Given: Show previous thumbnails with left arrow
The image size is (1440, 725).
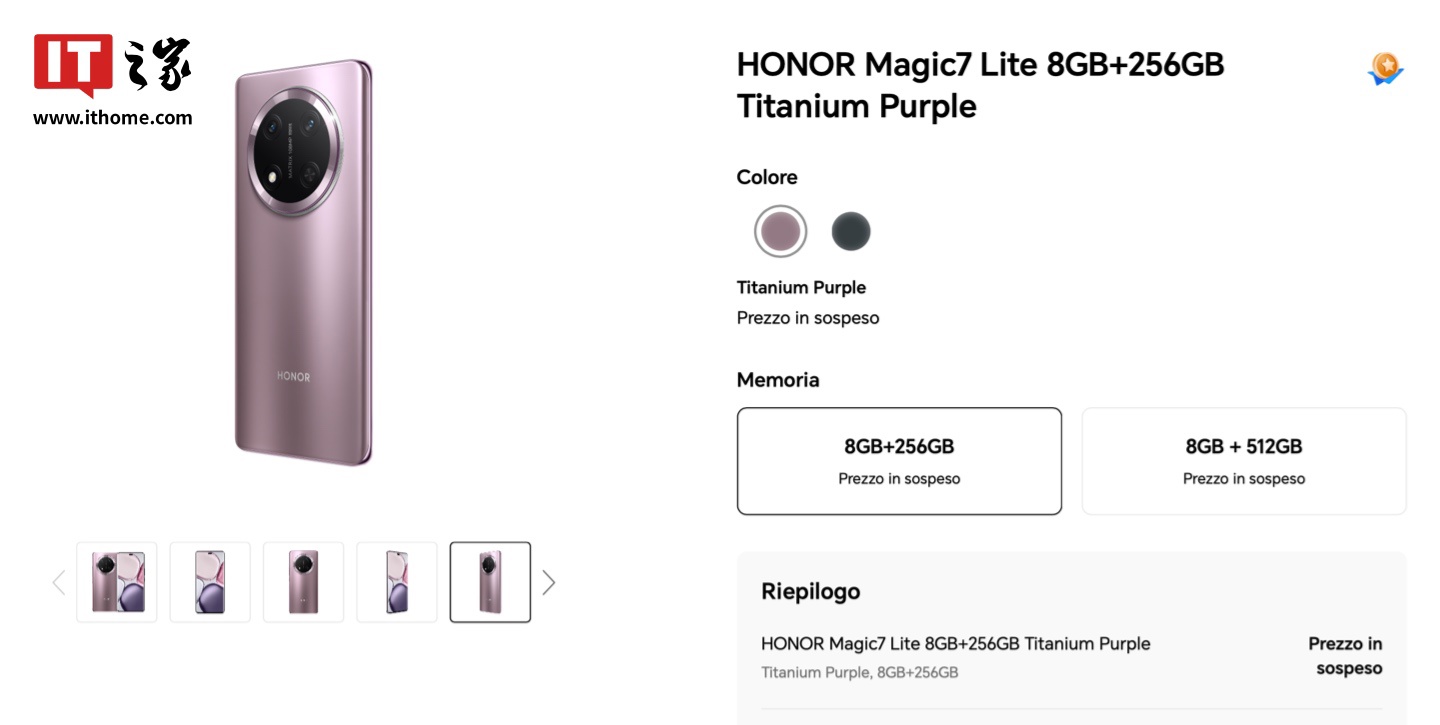Looking at the screenshot, I should [x=59, y=582].
